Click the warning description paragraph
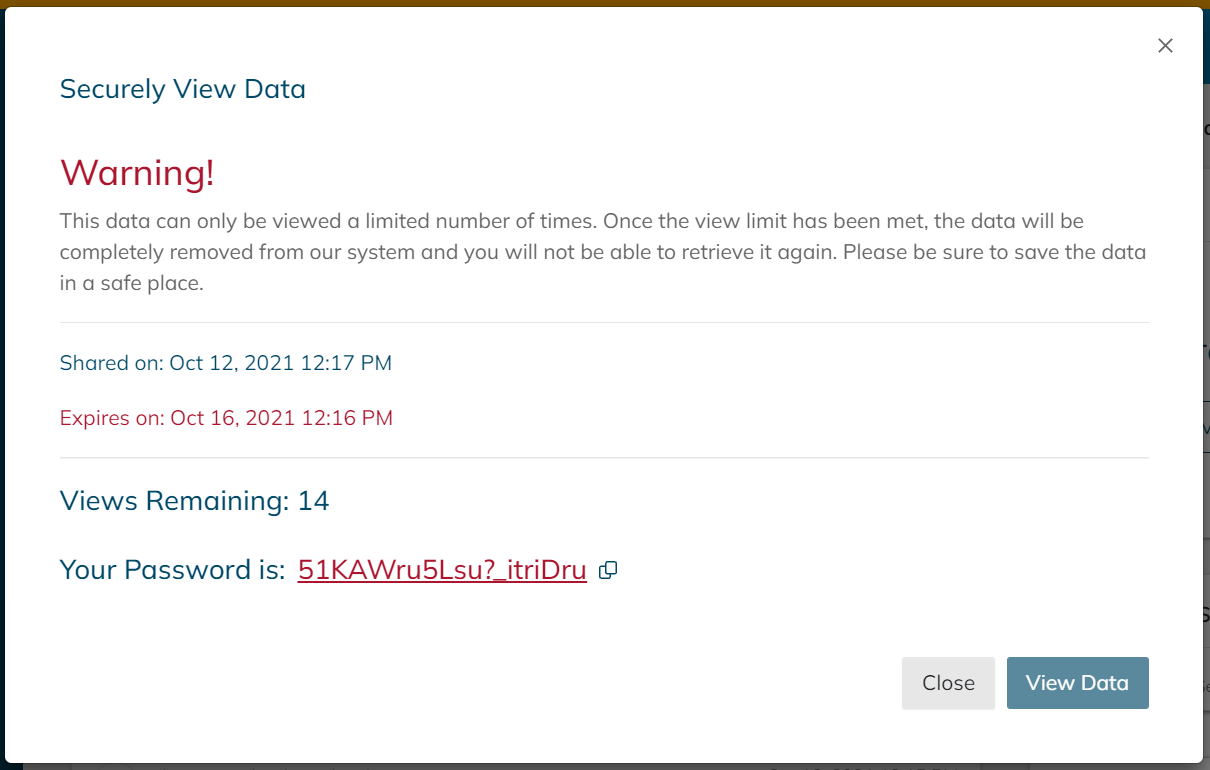Screen dimensions: 1210x770 (x=600, y=252)
